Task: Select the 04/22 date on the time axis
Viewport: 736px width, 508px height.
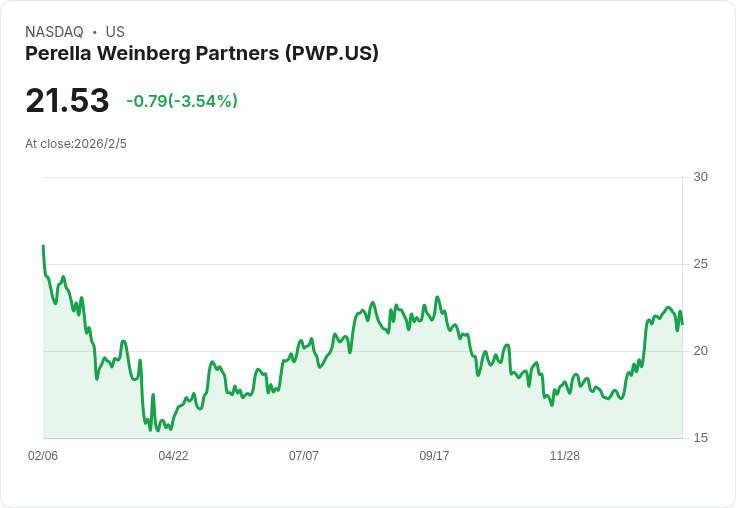Action: point(173,456)
